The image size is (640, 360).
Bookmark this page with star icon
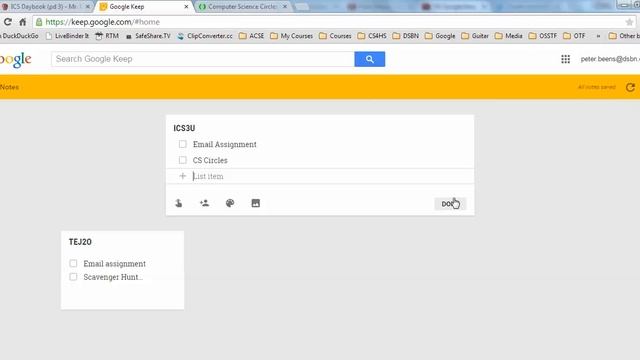pyautogui.click(x=629, y=22)
